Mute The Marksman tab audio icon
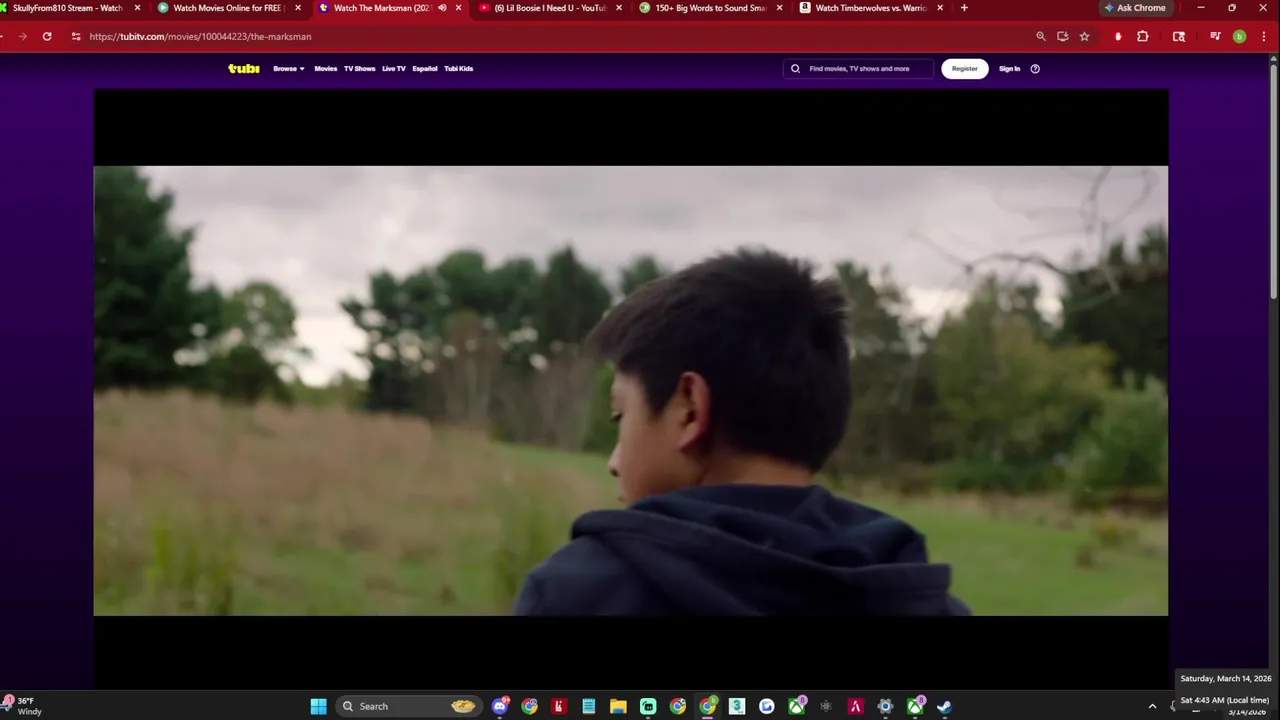Viewport: 1280px width, 720px height. click(x=442, y=8)
